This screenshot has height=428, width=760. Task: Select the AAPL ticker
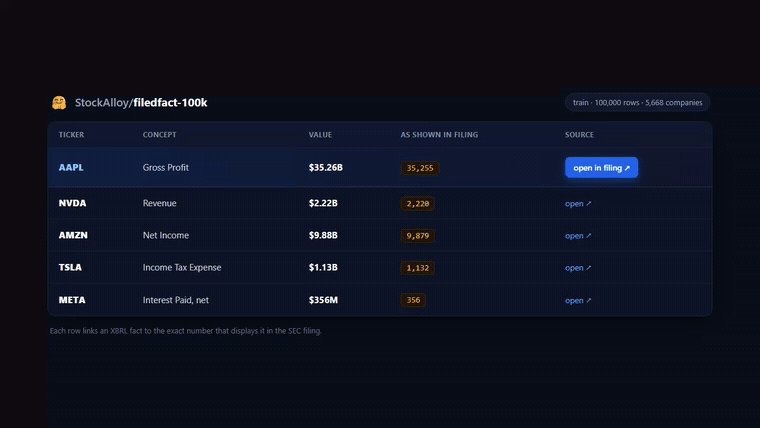[x=71, y=167]
